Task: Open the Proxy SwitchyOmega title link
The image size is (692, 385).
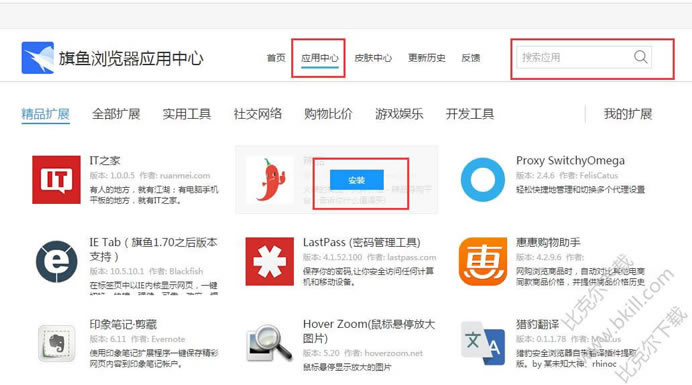Action: (x=570, y=161)
